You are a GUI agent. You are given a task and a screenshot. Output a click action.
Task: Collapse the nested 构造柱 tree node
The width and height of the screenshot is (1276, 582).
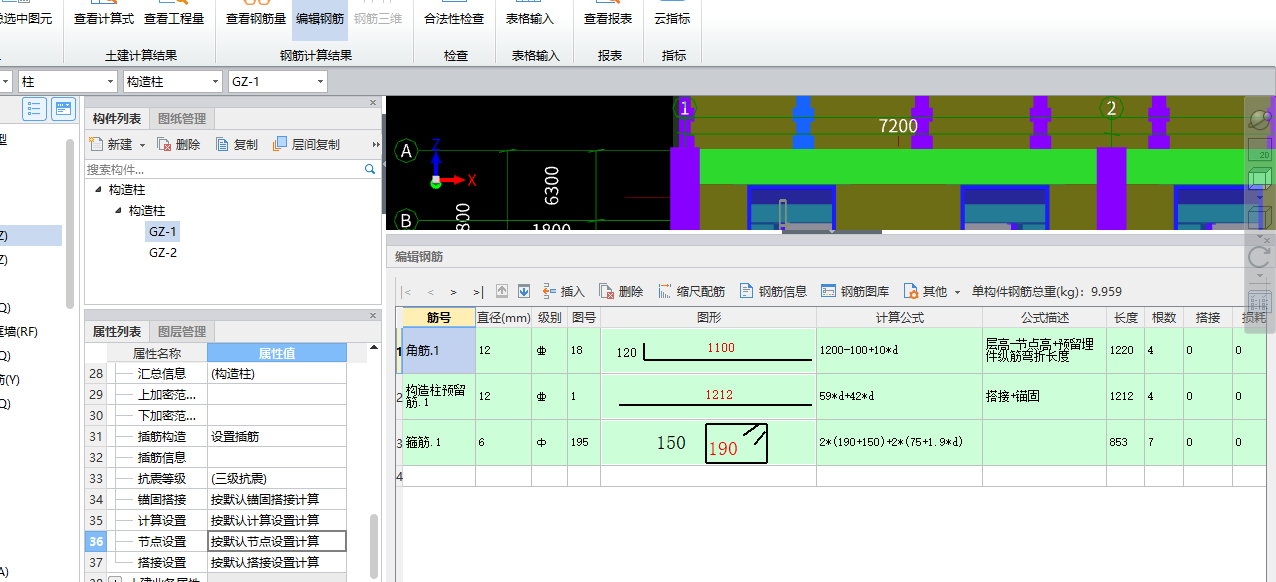click(x=118, y=210)
